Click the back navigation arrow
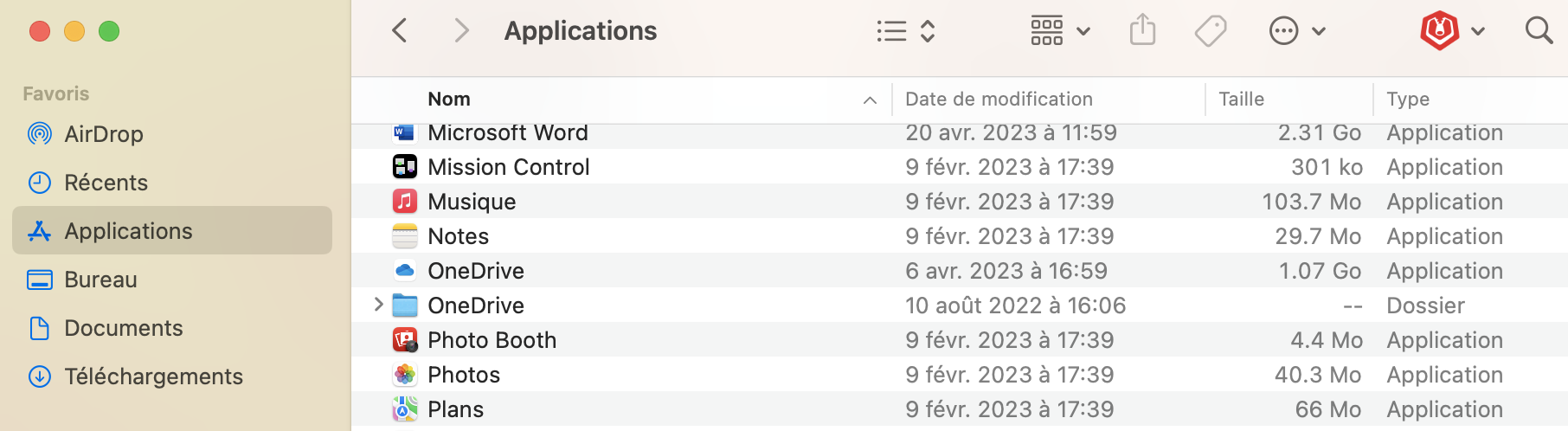 [x=399, y=31]
